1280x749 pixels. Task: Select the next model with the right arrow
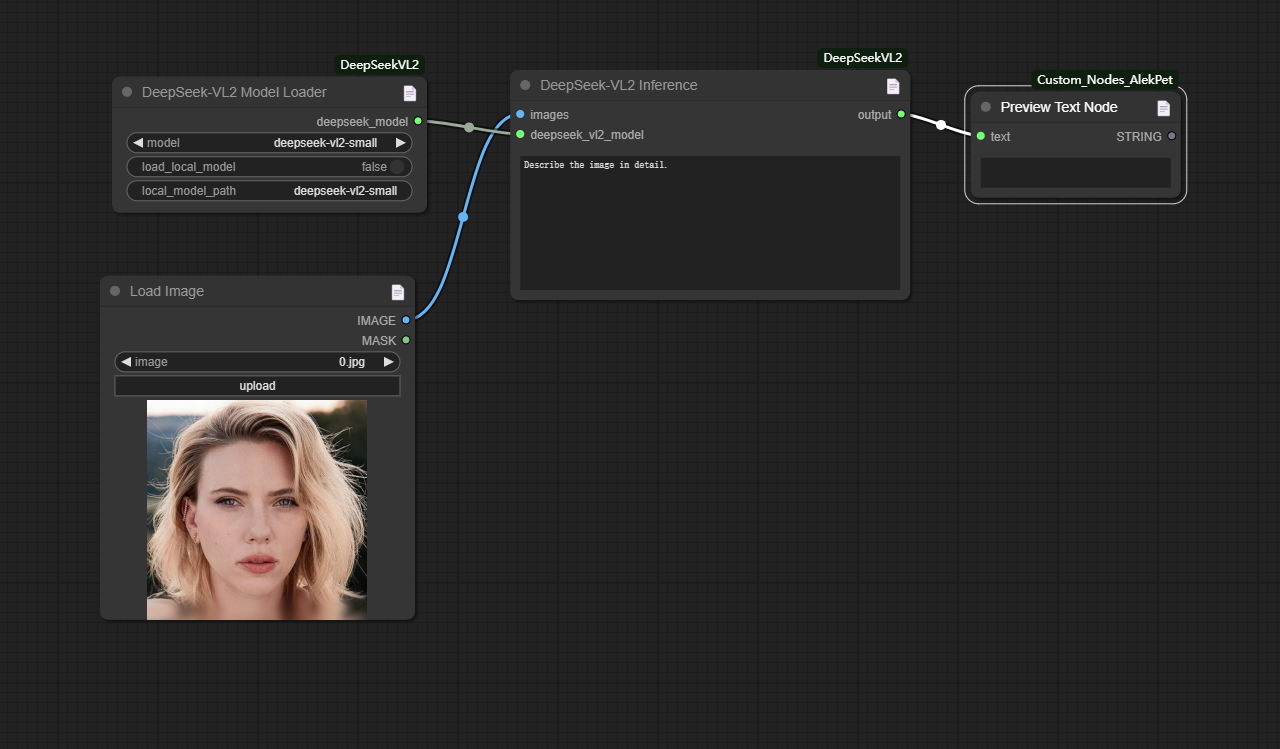401,143
